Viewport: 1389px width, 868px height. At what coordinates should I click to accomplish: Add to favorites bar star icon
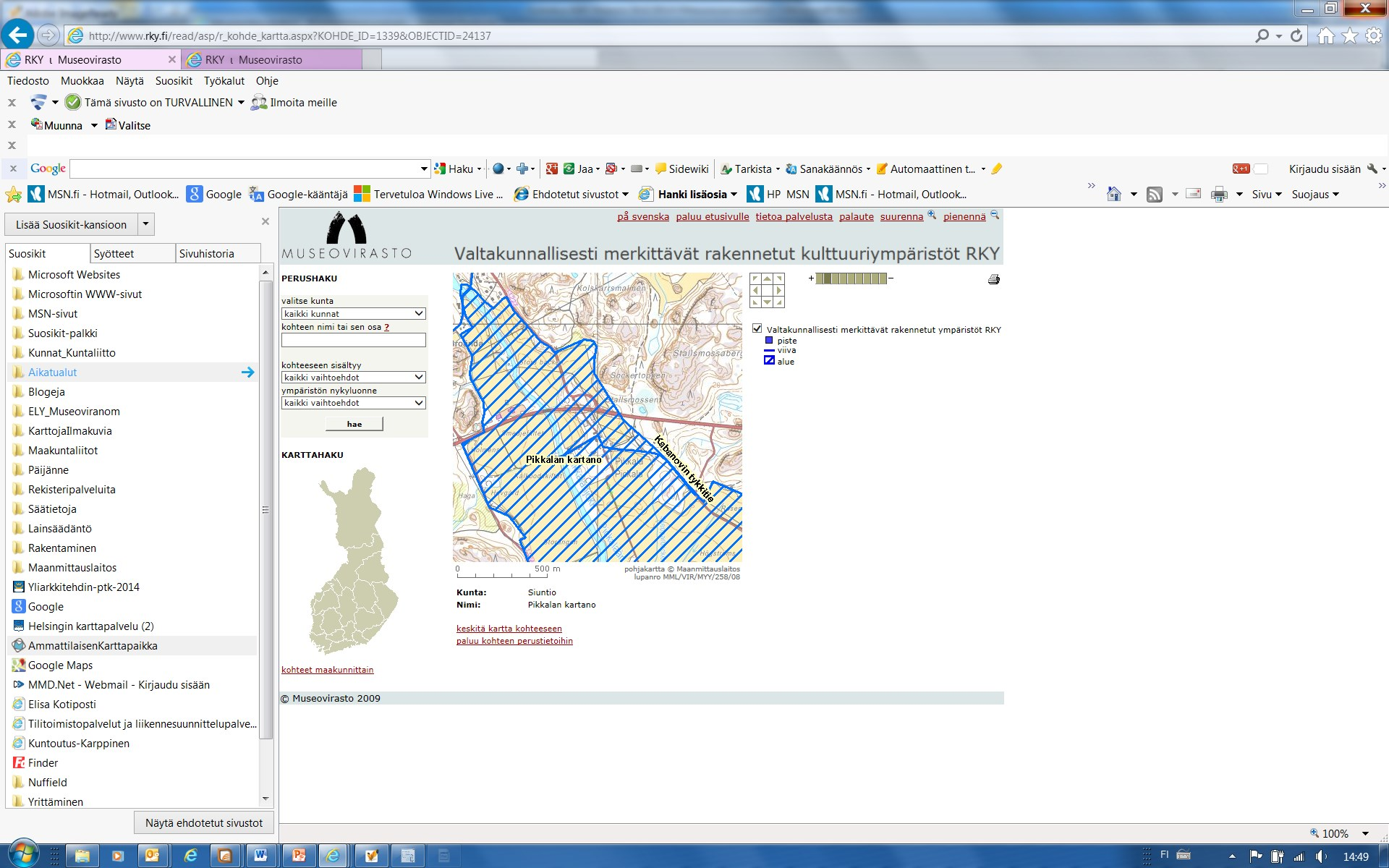[x=13, y=194]
